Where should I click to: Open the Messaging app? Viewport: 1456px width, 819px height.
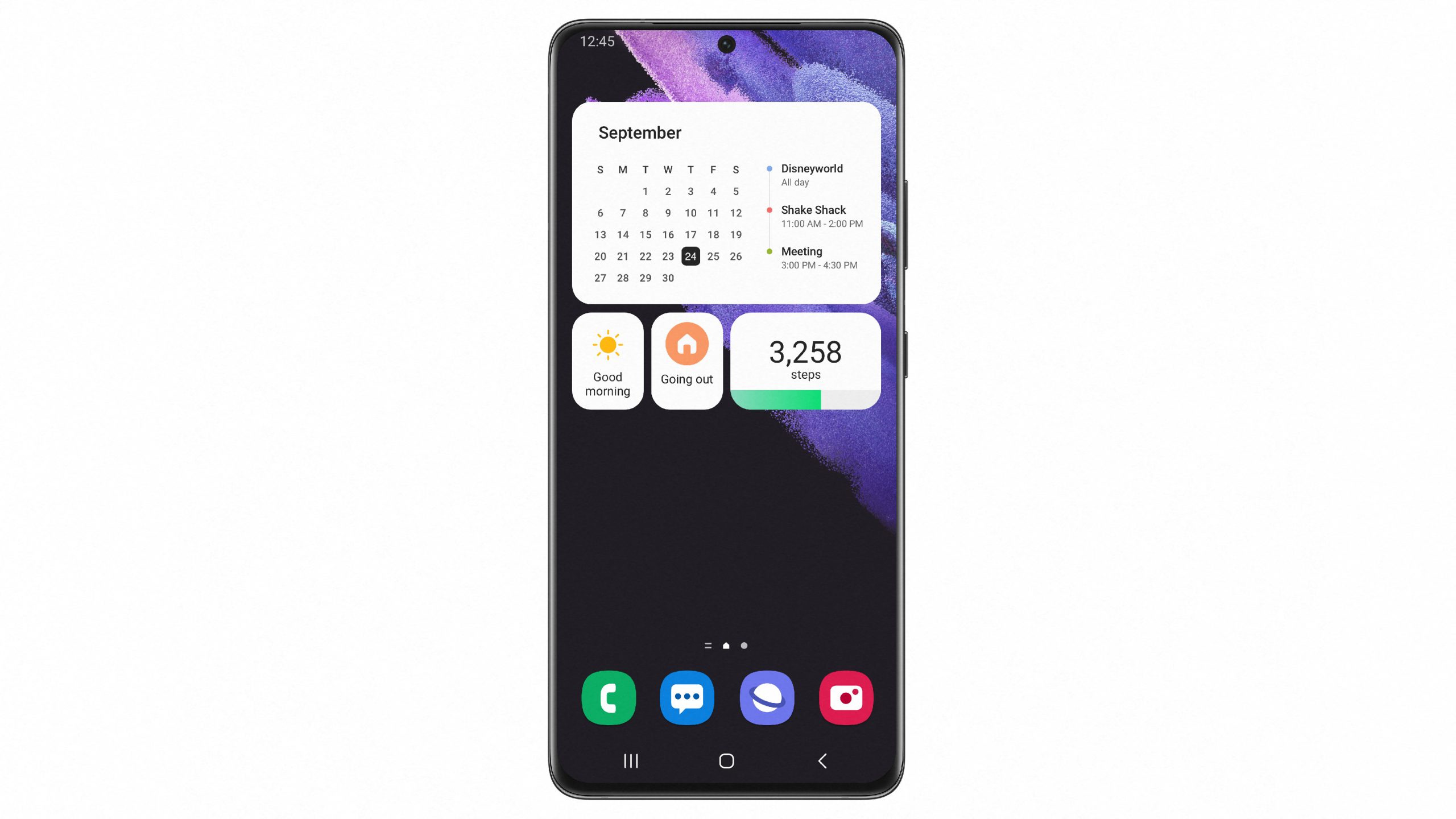(688, 697)
